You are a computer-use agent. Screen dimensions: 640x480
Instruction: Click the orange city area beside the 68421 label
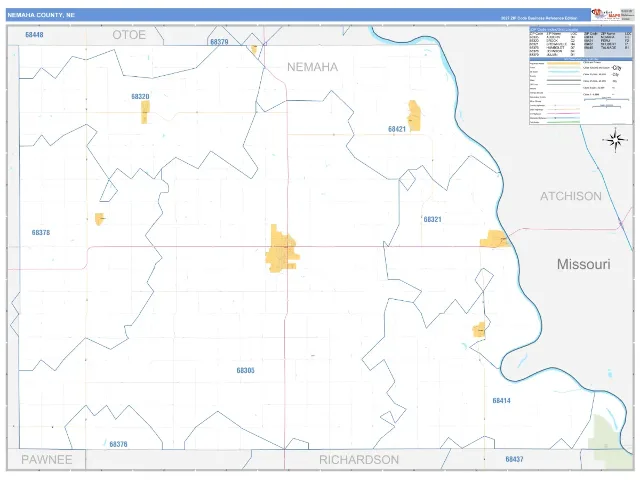click(414, 116)
